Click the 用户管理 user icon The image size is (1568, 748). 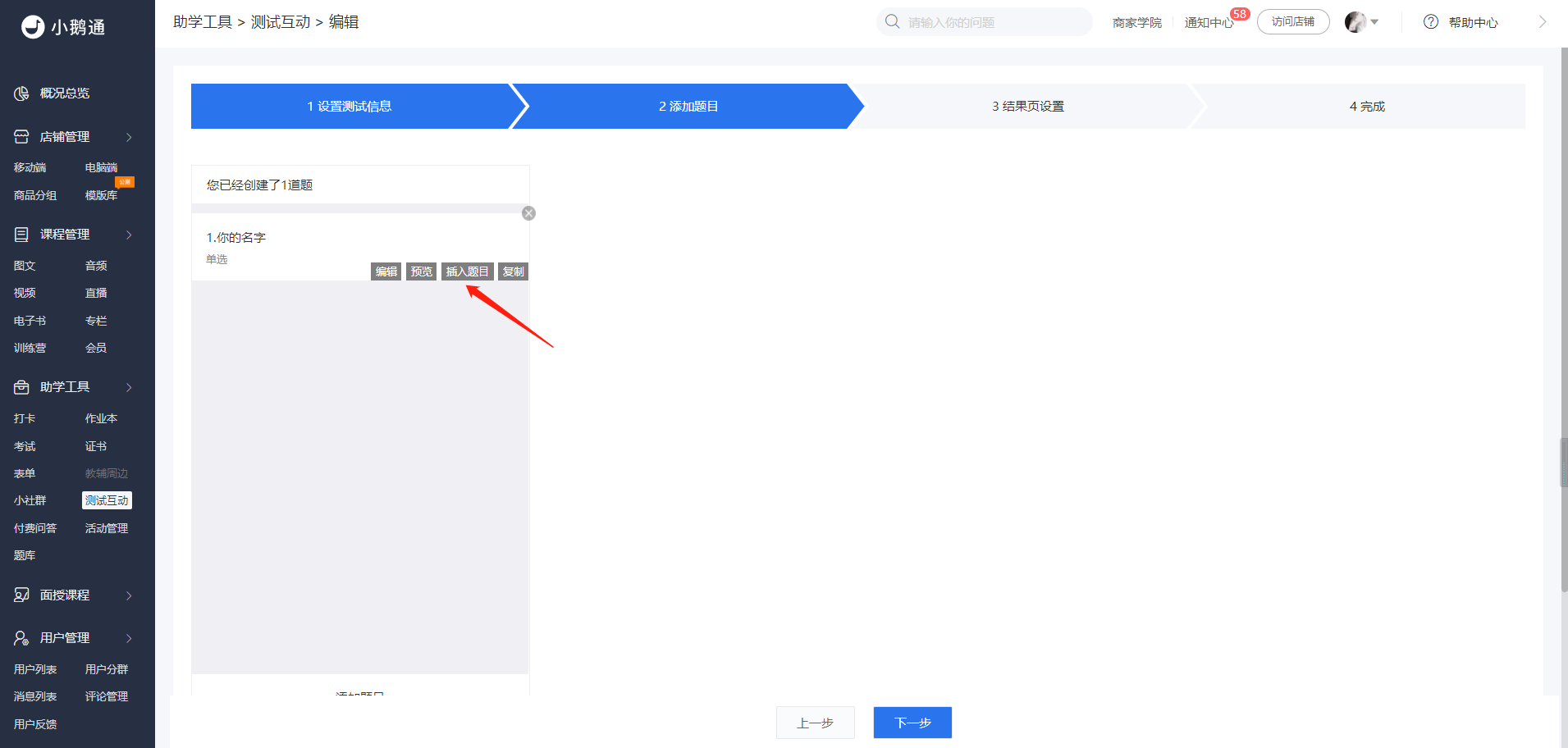click(21, 638)
